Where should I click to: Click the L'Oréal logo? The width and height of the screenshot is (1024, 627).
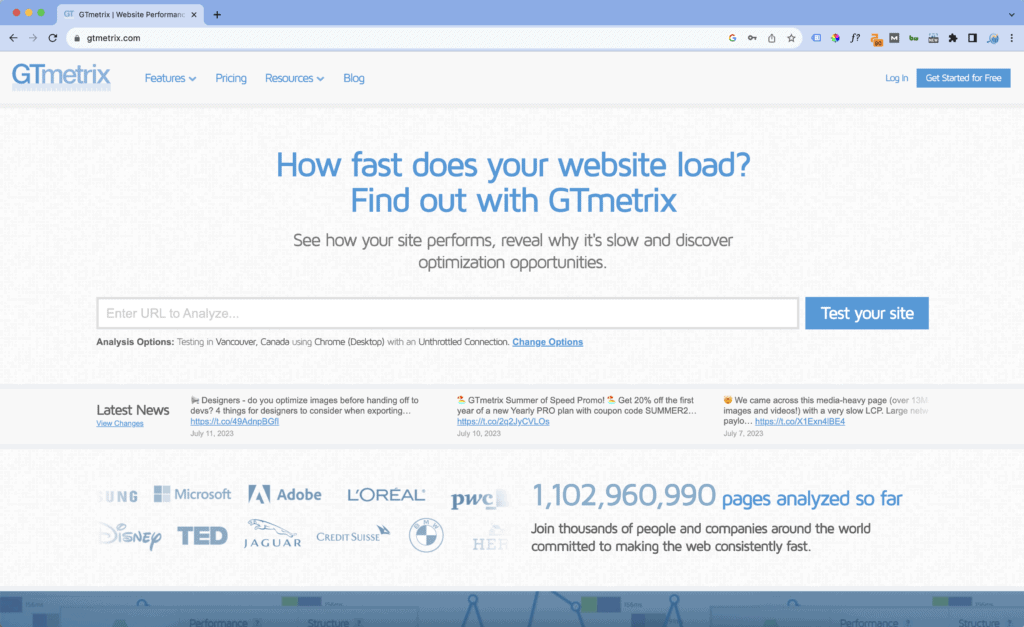pyautogui.click(x=386, y=495)
